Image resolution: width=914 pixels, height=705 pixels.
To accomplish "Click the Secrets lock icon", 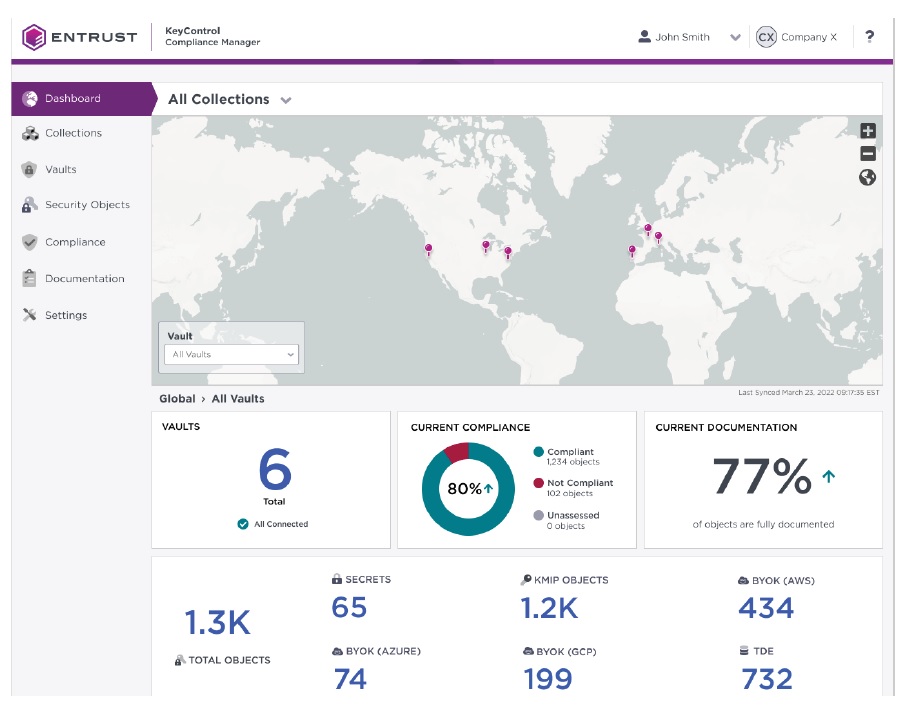I will 336,579.
